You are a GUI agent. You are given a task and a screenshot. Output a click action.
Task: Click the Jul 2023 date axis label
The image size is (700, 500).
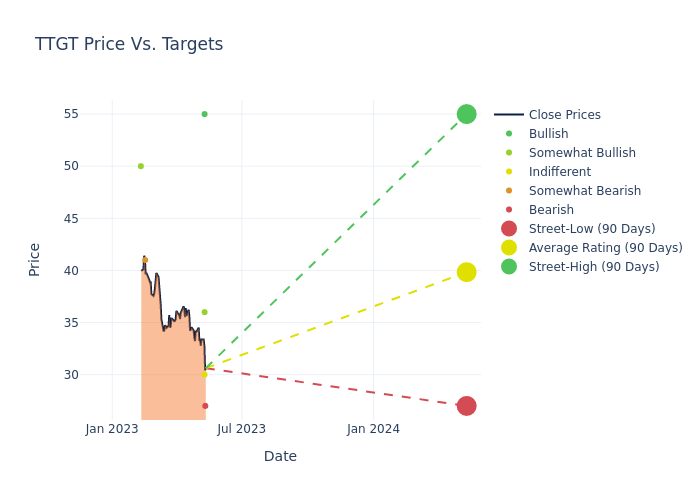pos(242,429)
